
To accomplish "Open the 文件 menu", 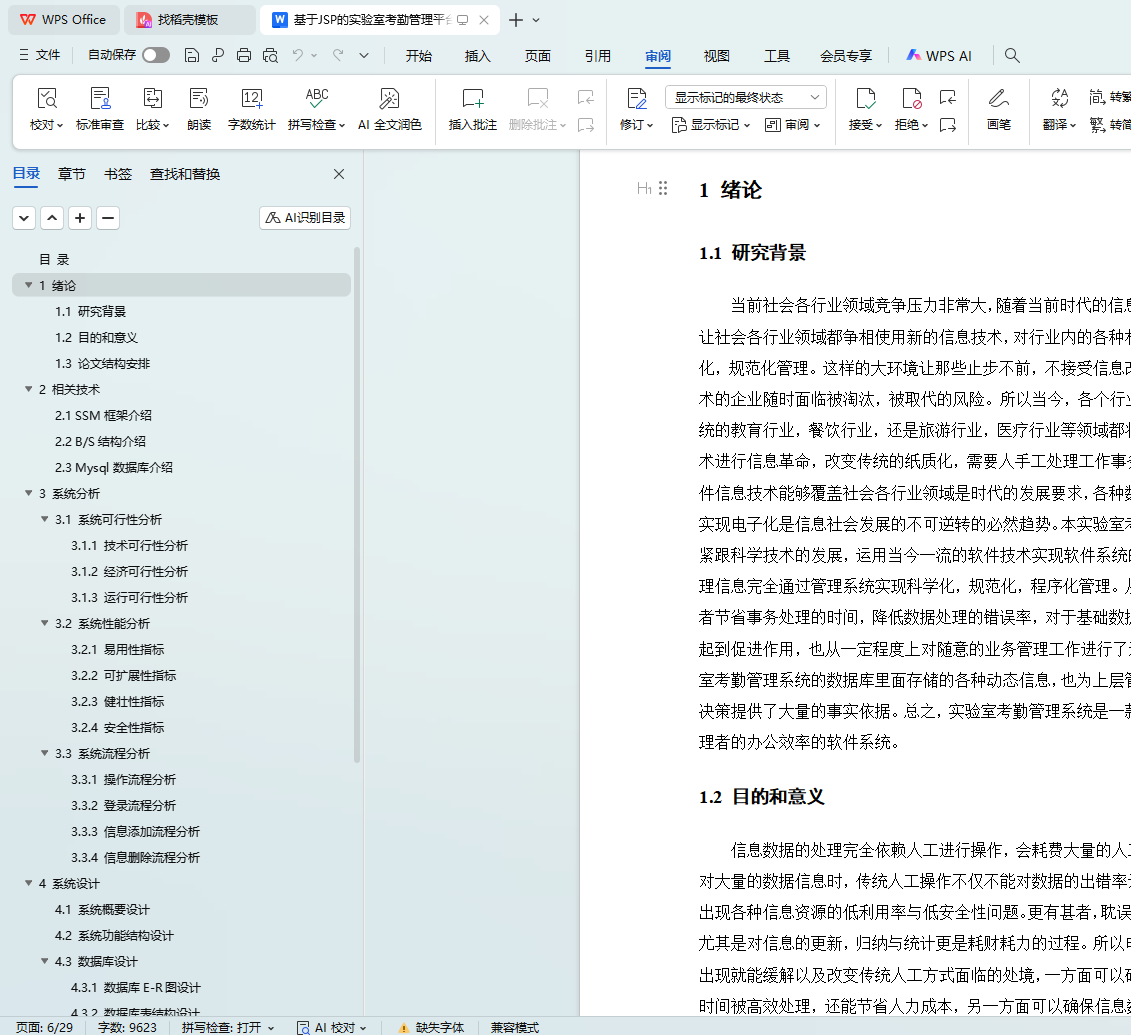I will tap(40, 56).
